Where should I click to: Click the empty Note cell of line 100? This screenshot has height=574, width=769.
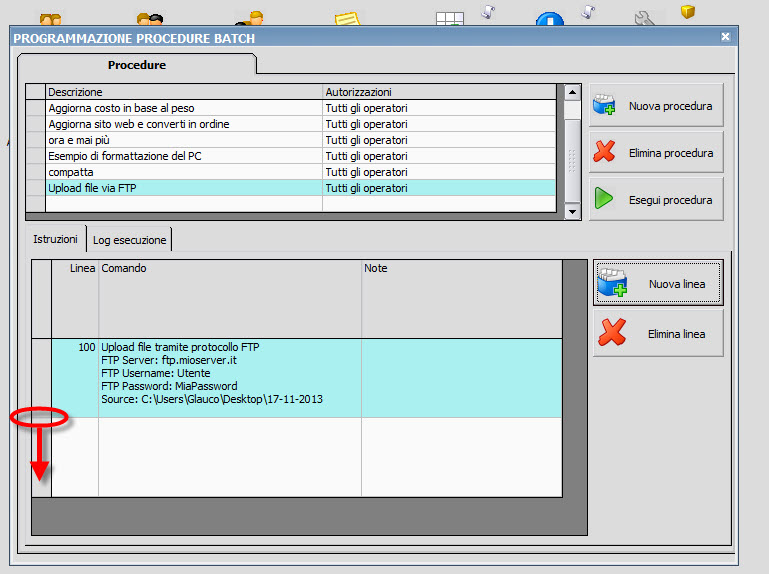(462, 378)
